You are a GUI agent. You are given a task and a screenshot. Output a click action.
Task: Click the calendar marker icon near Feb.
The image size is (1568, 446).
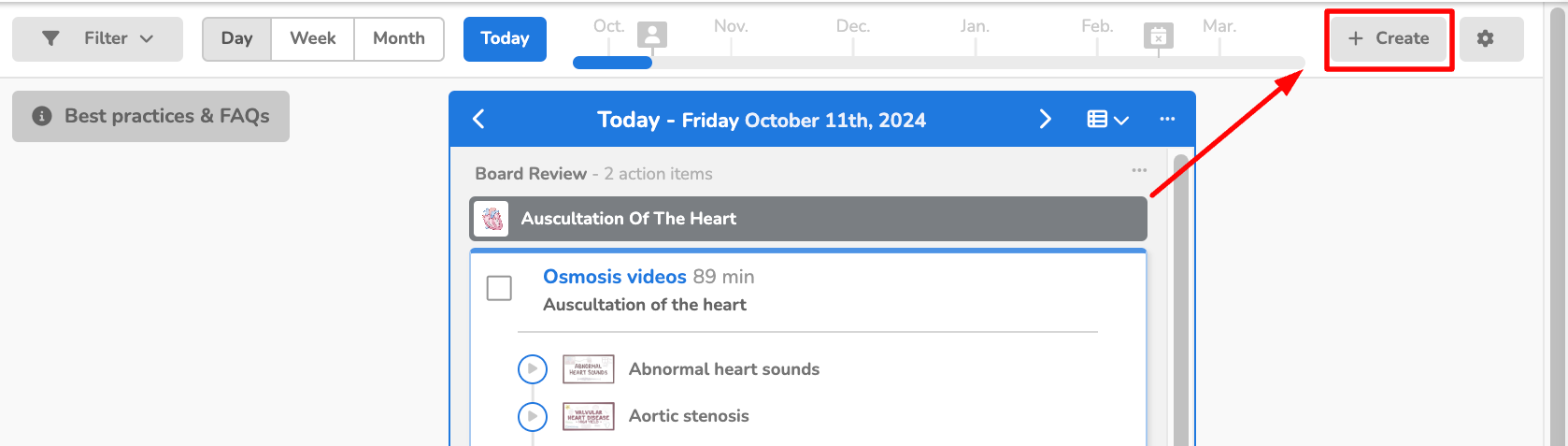tap(1158, 36)
